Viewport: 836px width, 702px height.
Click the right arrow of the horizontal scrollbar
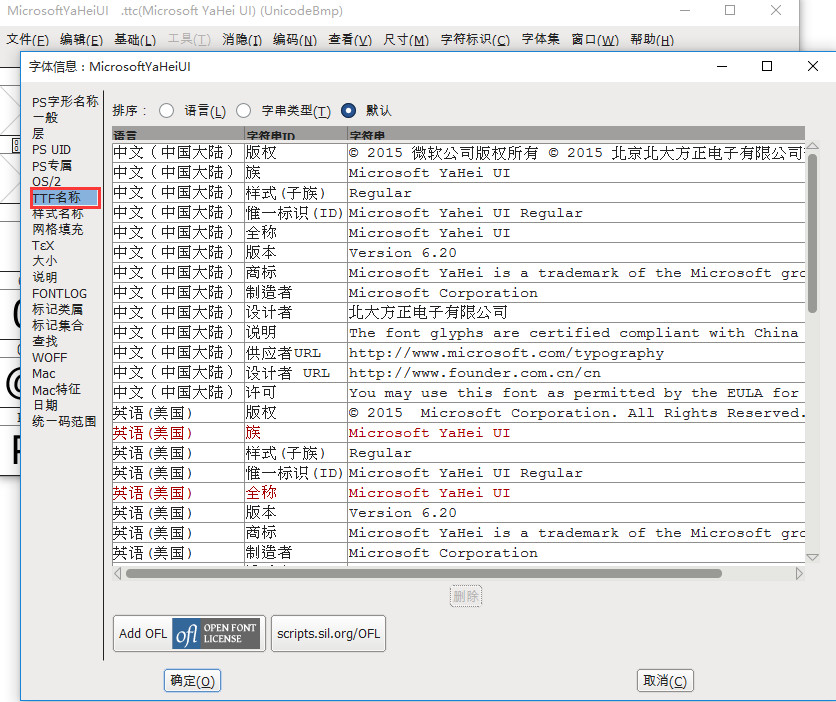click(x=798, y=574)
